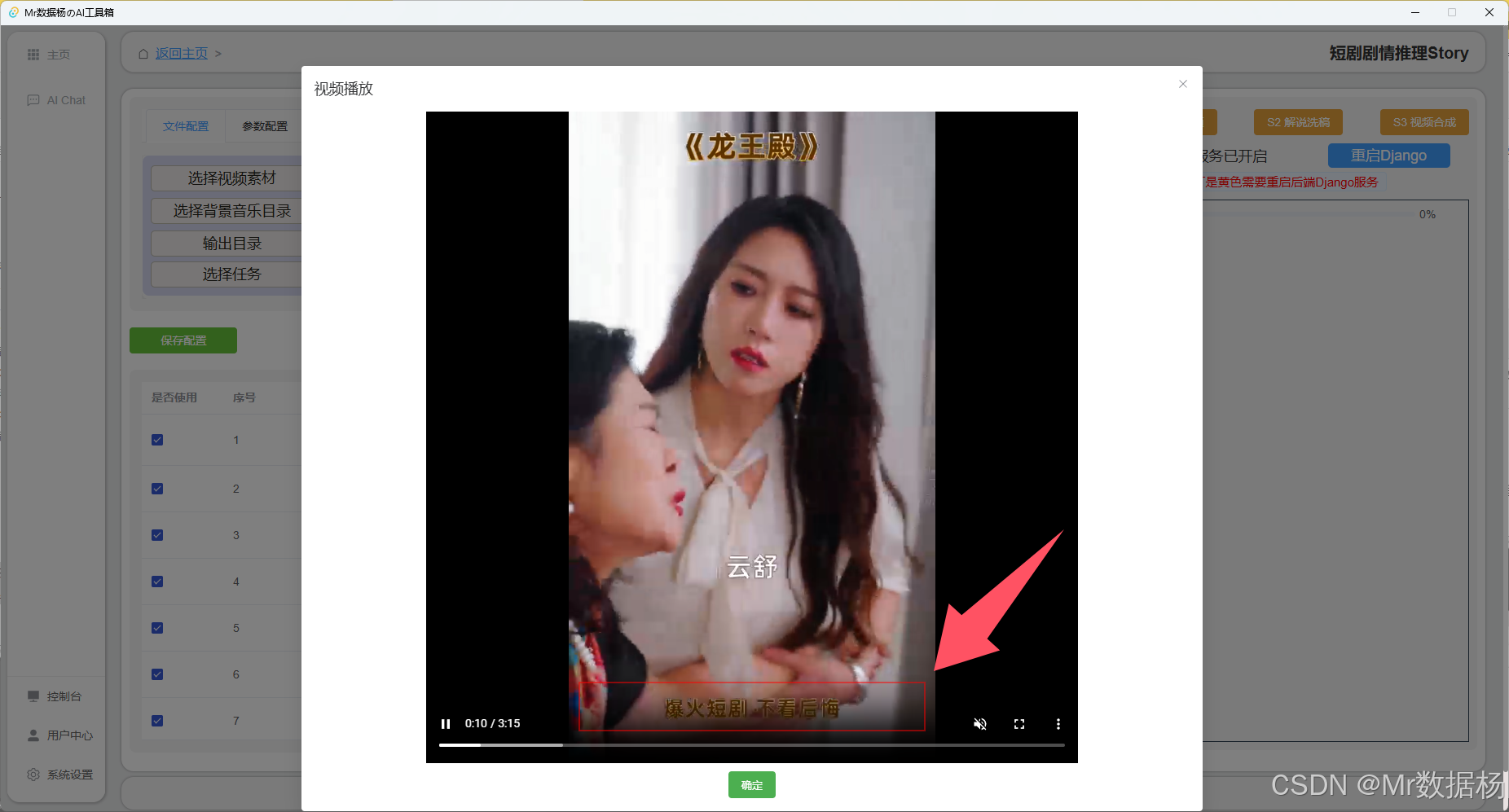Click the S3 视频合成 step button

click(x=1424, y=122)
